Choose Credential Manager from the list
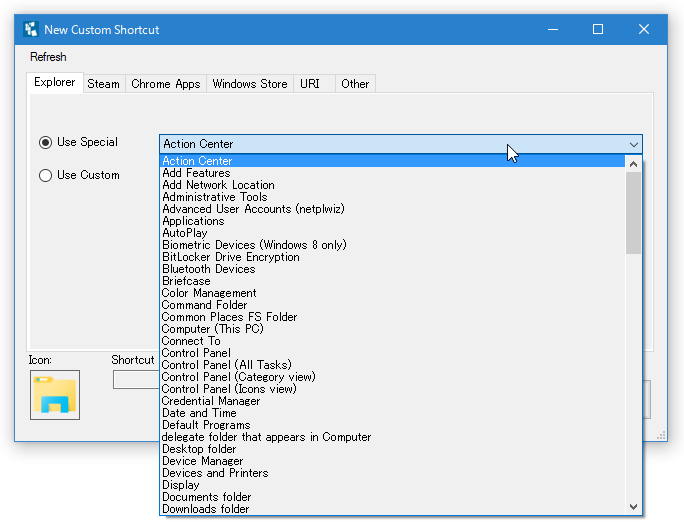The height and width of the screenshot is (530, 684). pyautogui.click(x=393, y=401)
